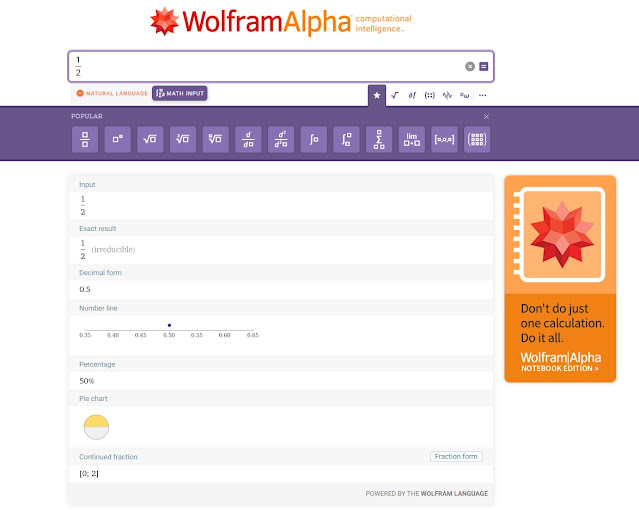Image resolution: width=639 pixels, height=510 pixels.
Task: Click the 'Input' pod heading
Action: 87,185
